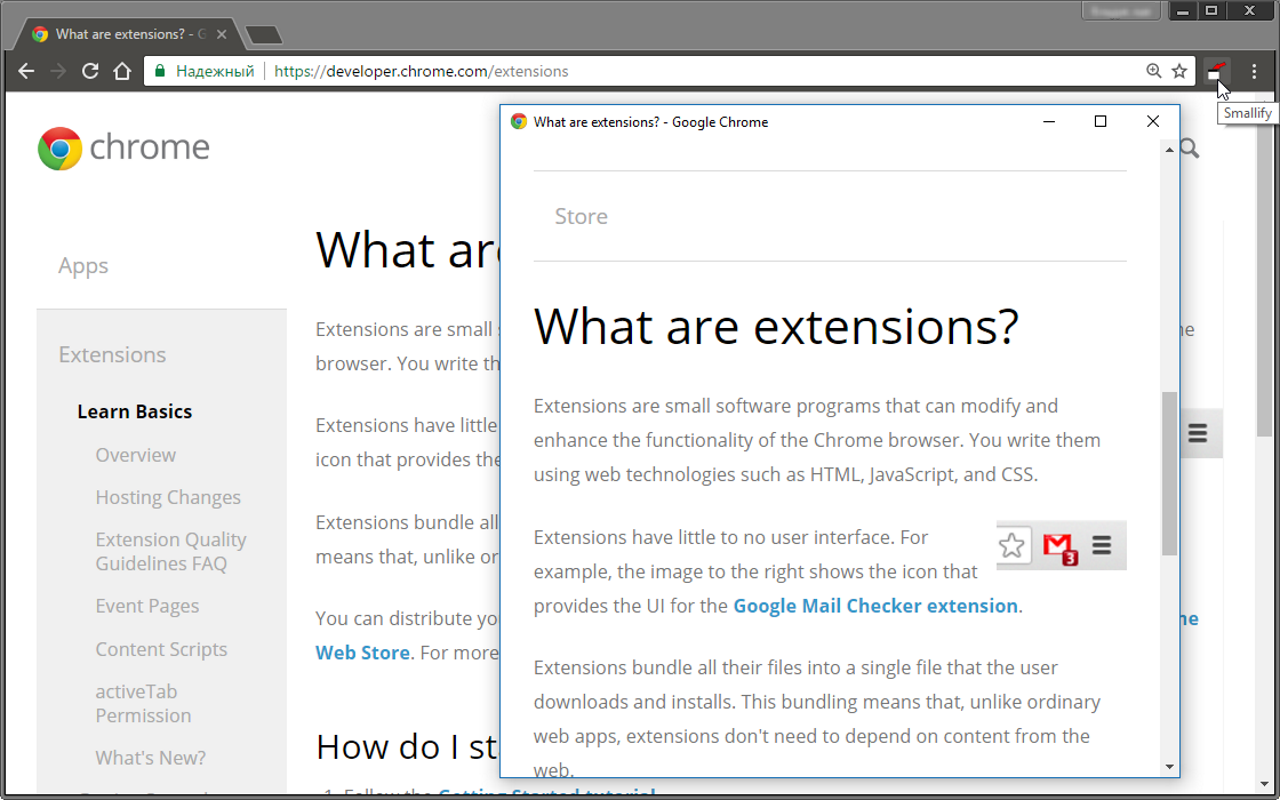Click the Home icon in the browser toolbar
The height and width of the screenshot is (800, 1280).
122,71
